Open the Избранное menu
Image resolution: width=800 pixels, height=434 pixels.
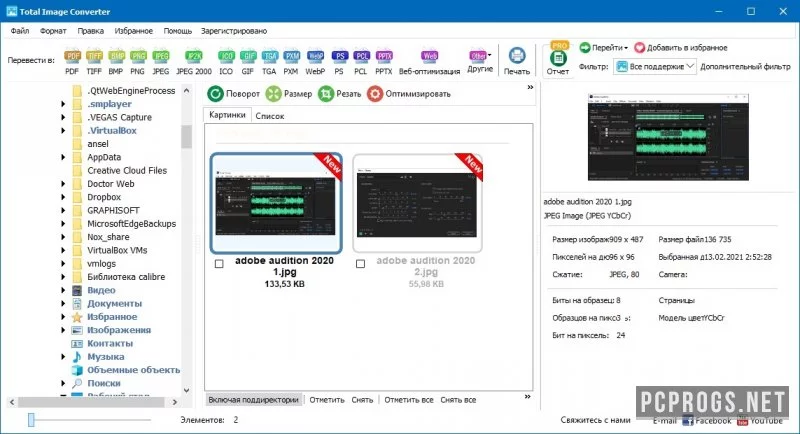coord(133,31)
